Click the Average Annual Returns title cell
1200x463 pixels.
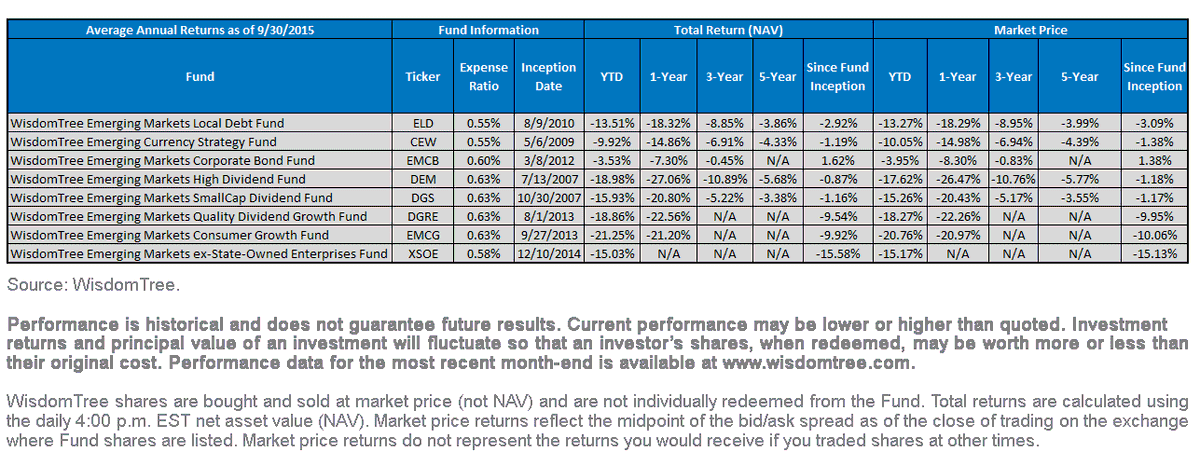(x=200, y=30)
